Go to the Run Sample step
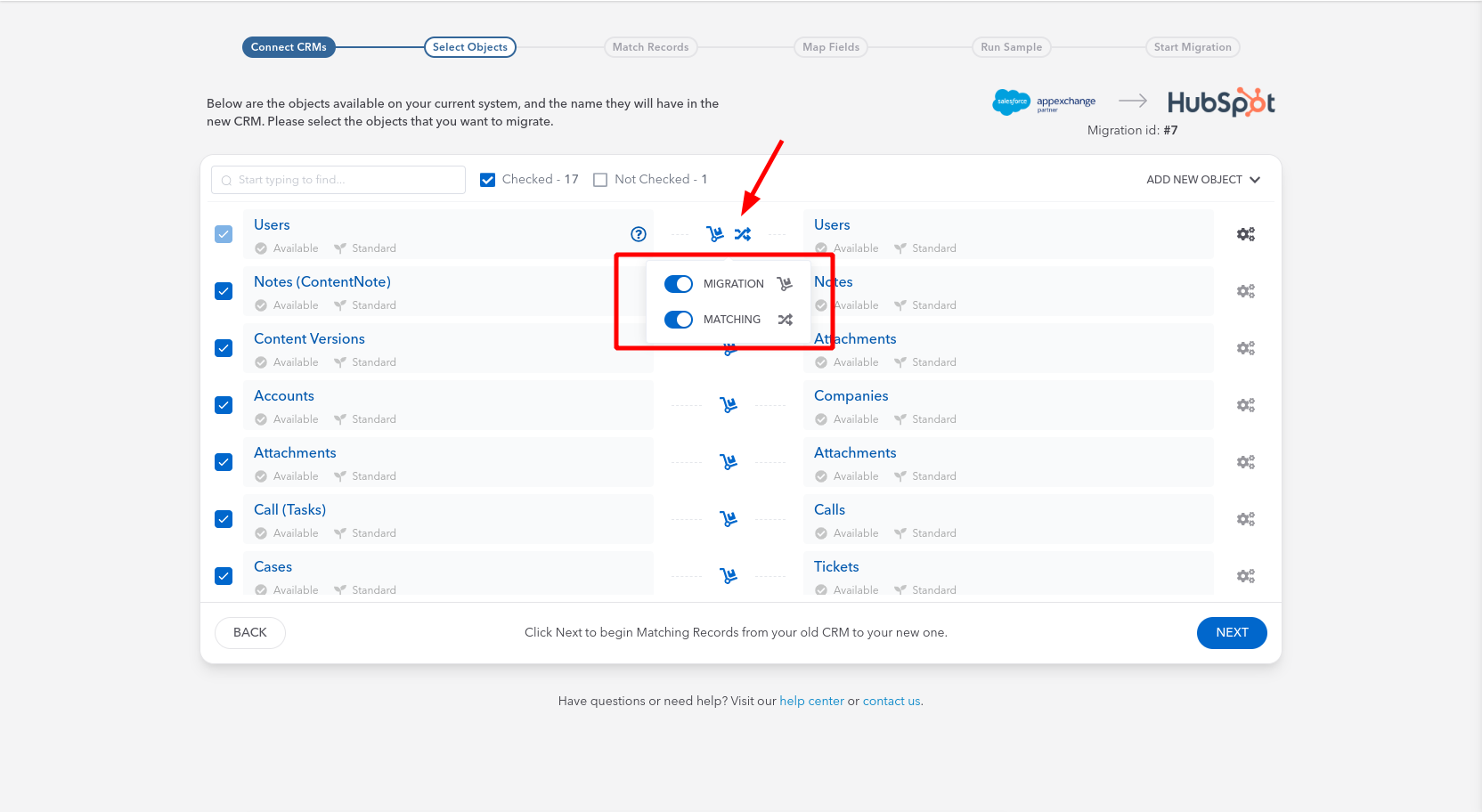Screen dimensions: 1482x812 (x=1011, y=47)
